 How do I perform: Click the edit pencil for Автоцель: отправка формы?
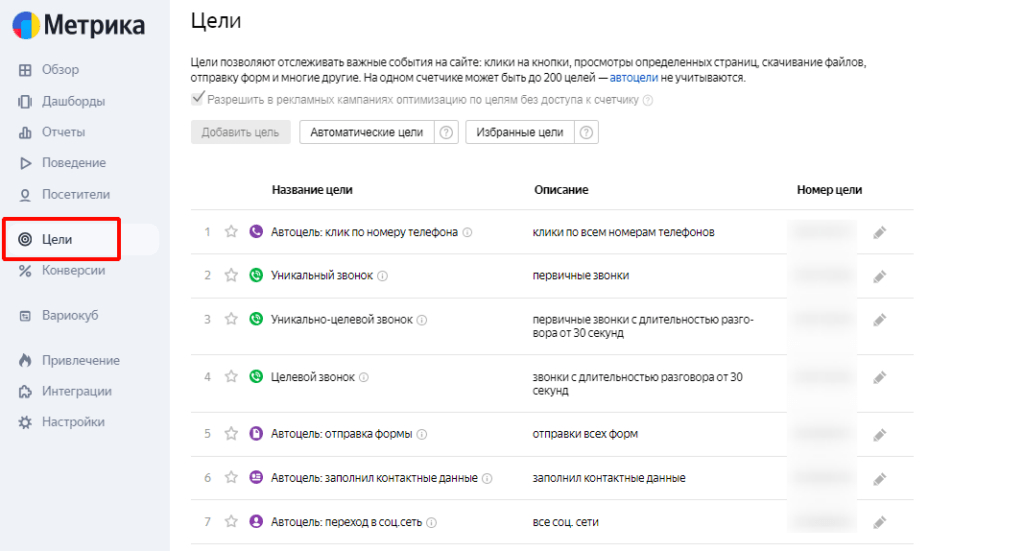880,434
